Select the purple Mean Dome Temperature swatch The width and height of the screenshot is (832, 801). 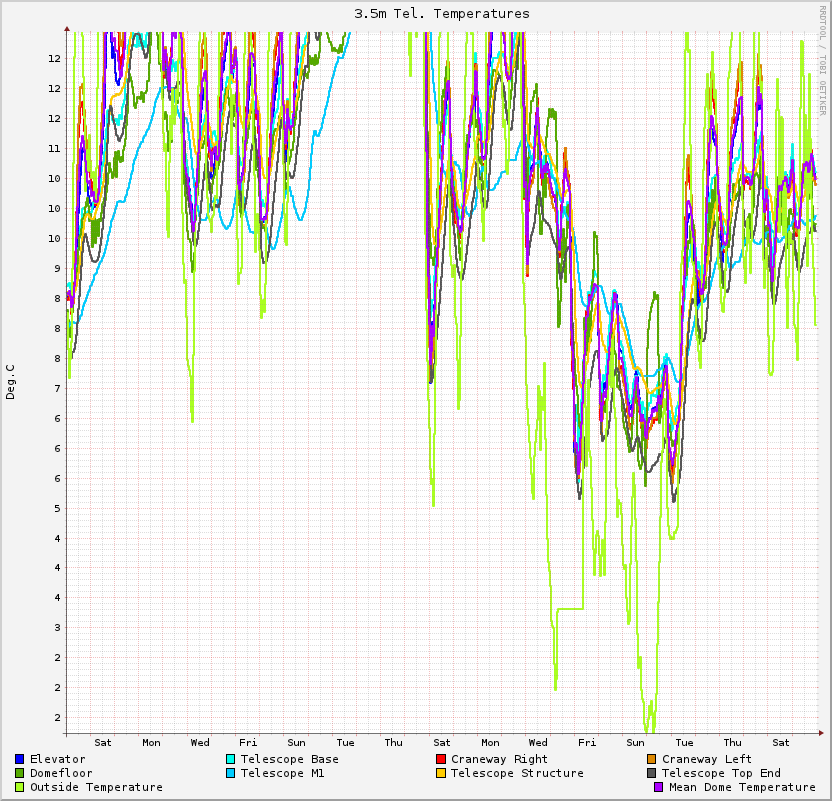coord(659,787)
